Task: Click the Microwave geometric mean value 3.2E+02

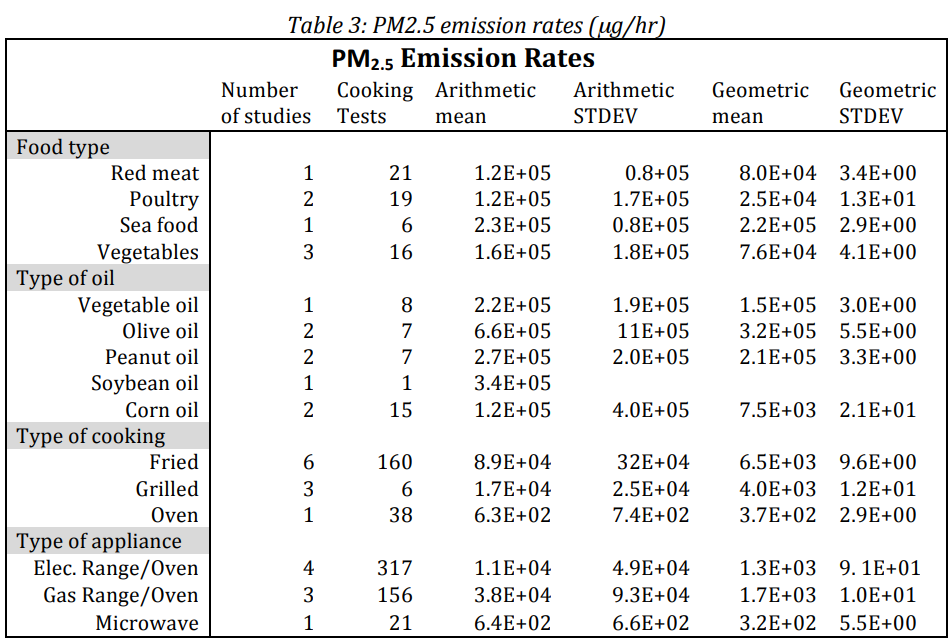Action: (778, 623)
